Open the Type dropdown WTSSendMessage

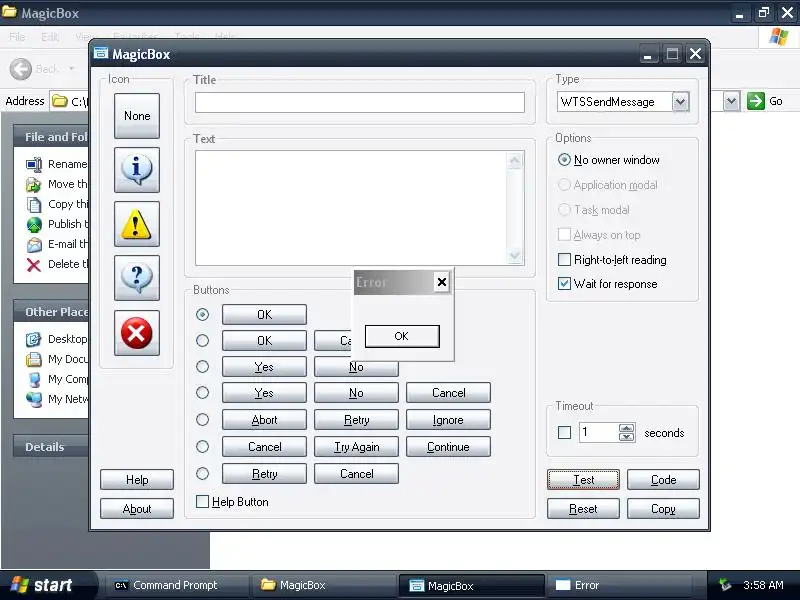(x=680, y=102)
